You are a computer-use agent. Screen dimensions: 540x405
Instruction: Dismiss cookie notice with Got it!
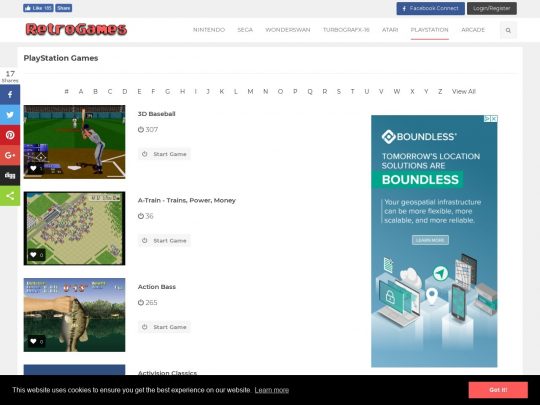(x=498, y=390)
